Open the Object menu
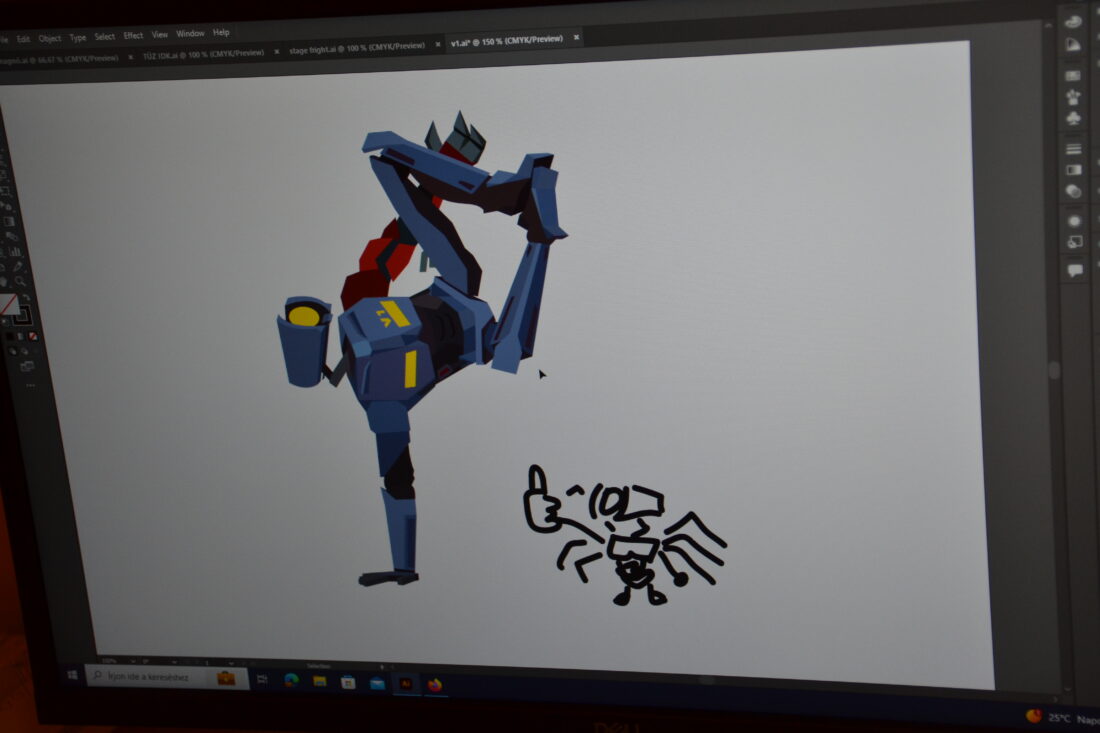 pyautogui.click(x=50, y=38)
